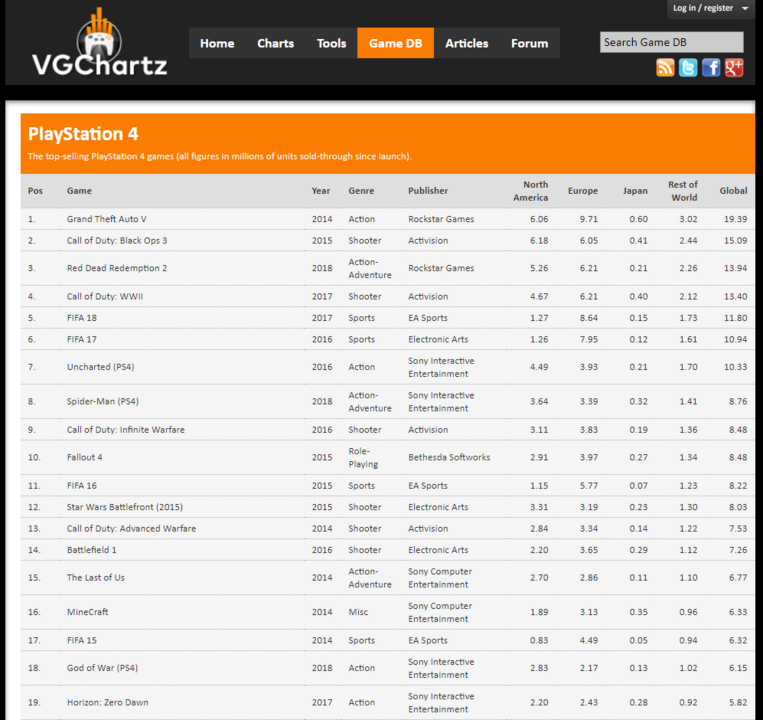Click the Europe column header

click(x=582, y=191)
